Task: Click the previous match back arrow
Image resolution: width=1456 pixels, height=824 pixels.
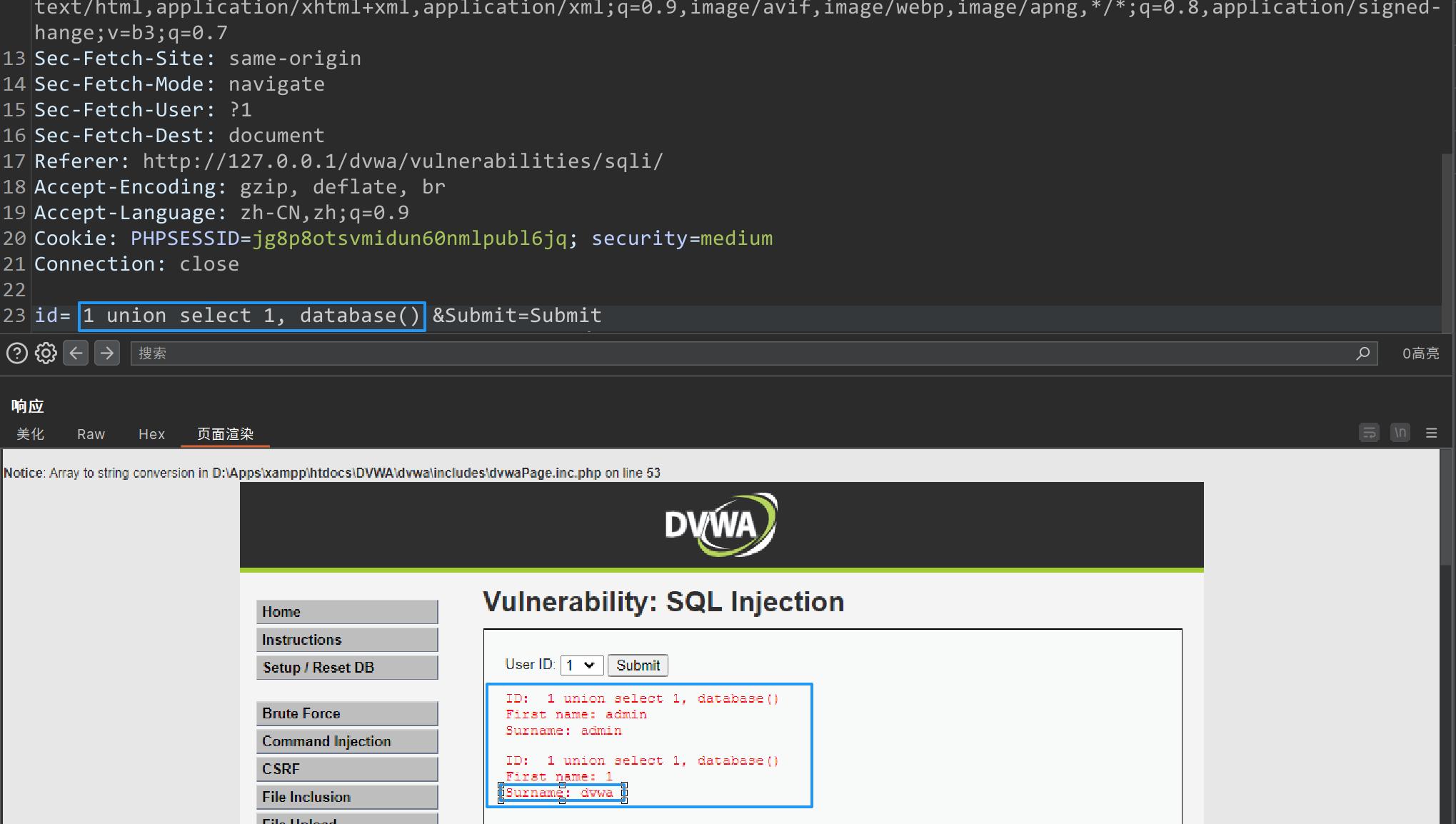Action: (76, 353)
